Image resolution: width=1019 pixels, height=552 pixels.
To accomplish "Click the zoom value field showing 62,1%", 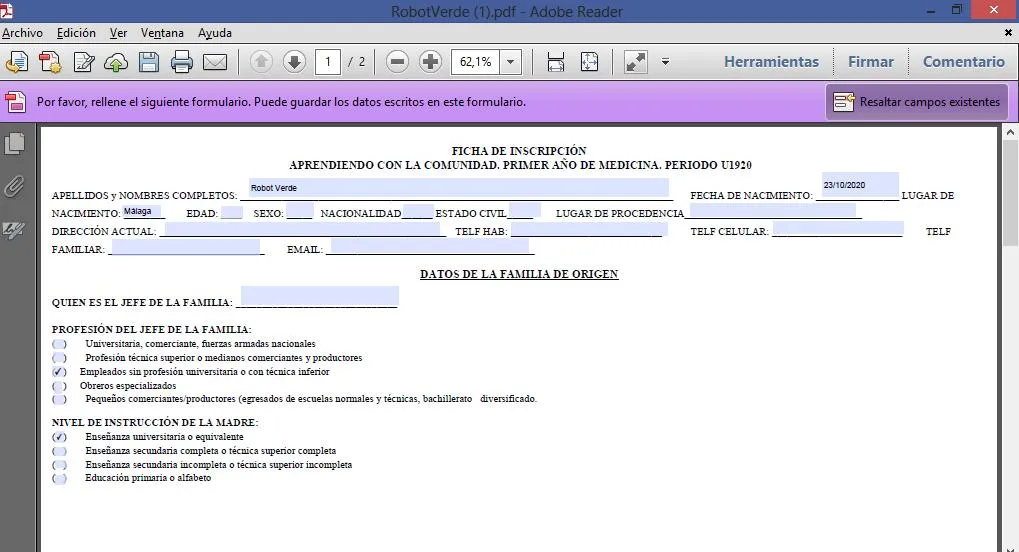I will (476, 62).
